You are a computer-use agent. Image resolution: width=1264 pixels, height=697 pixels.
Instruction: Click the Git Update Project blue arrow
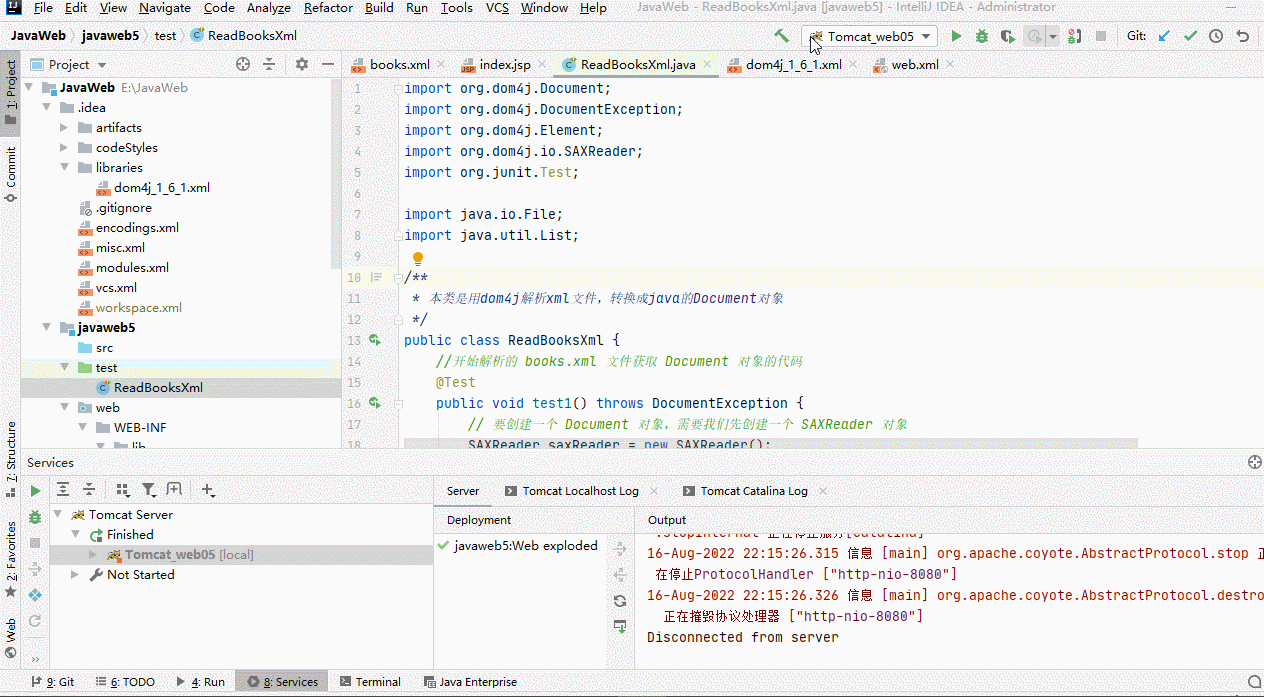[1164, 36]
